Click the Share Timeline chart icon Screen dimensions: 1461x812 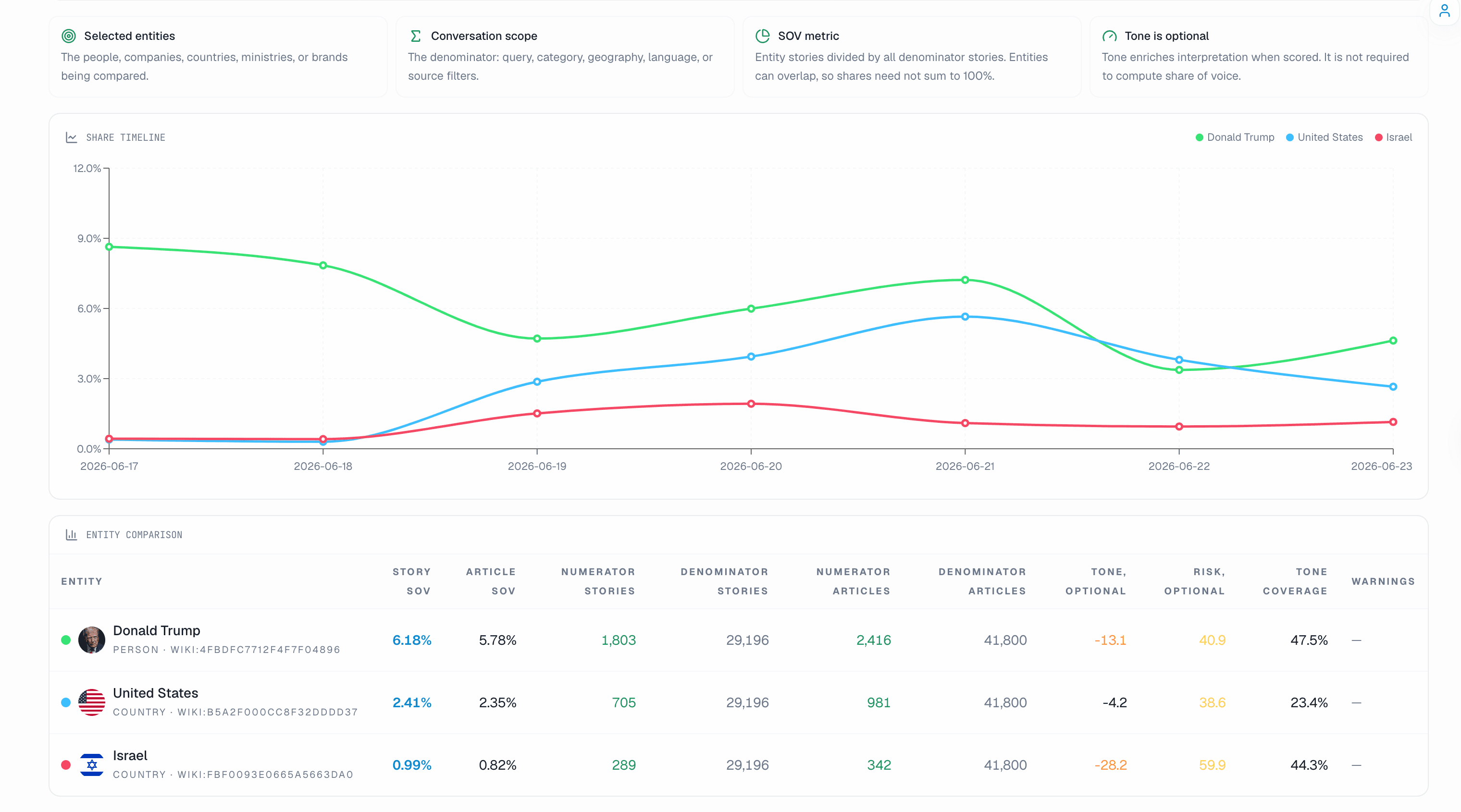click(71, 137)
